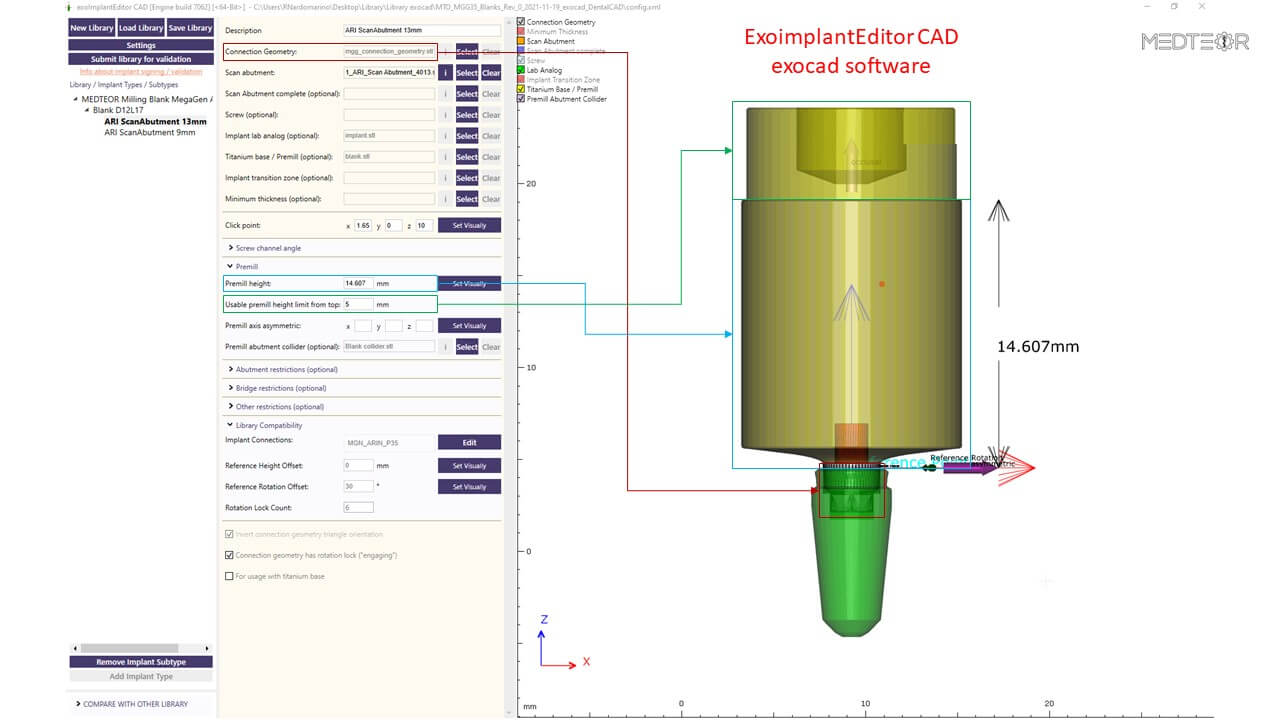Viewport: 1280px width, 720px height.
Task: Click Rotation Lock Count input field
Action: (x=358, y=508)
